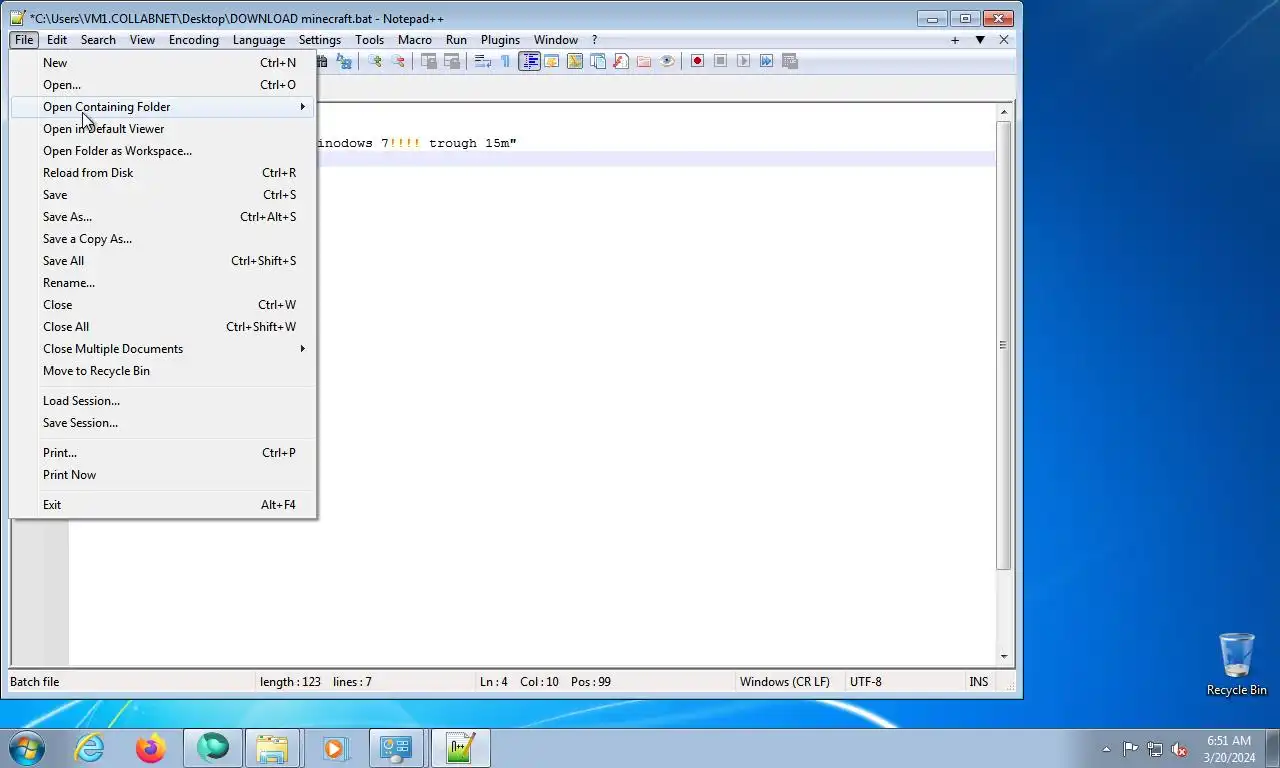This screenshot has height=768, width=1280.
Task: Click the volume tray icon
Action: coord(1179,749)
